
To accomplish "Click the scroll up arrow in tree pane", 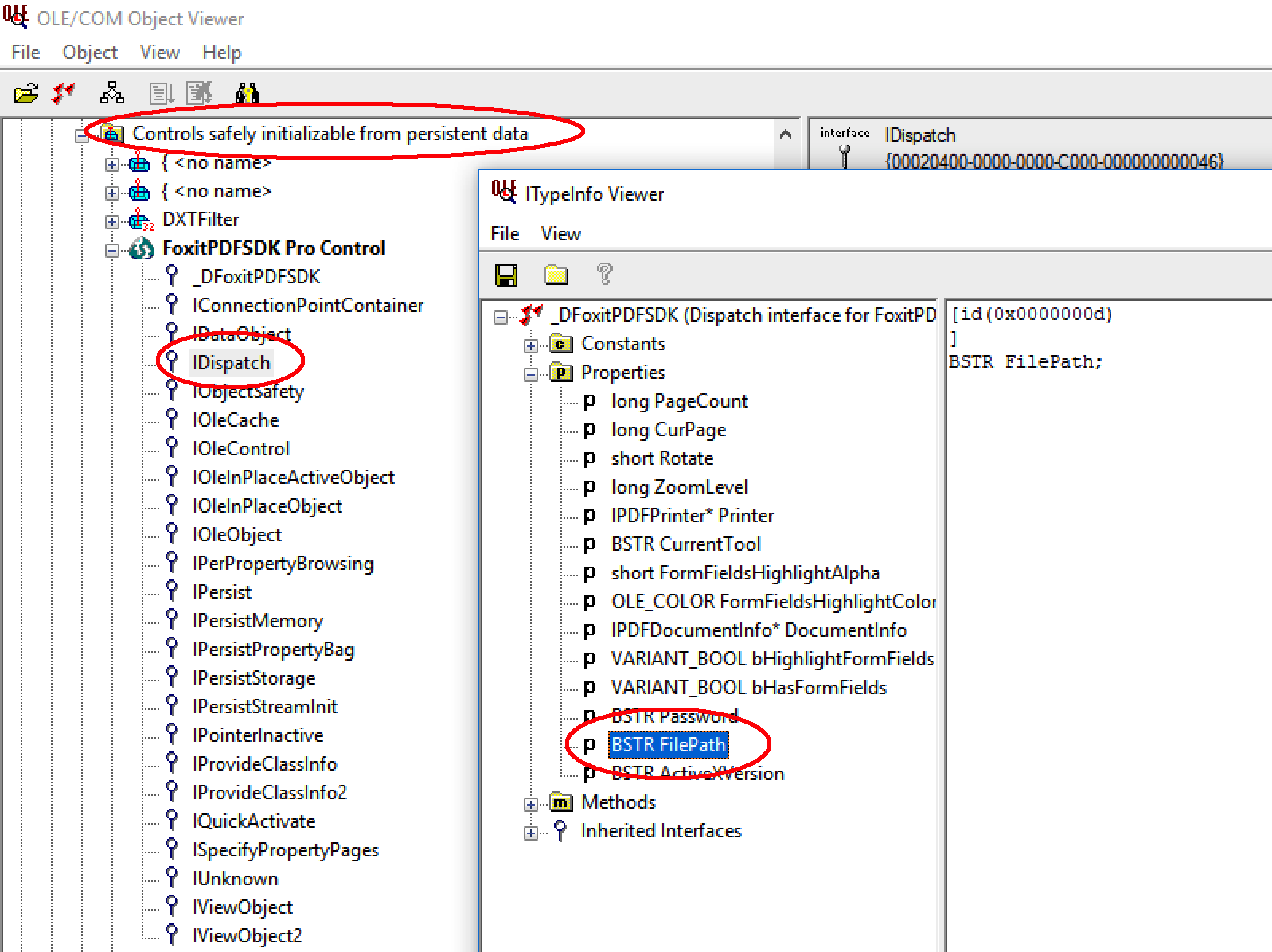I will pyautogui.click(x=786, y=134).
